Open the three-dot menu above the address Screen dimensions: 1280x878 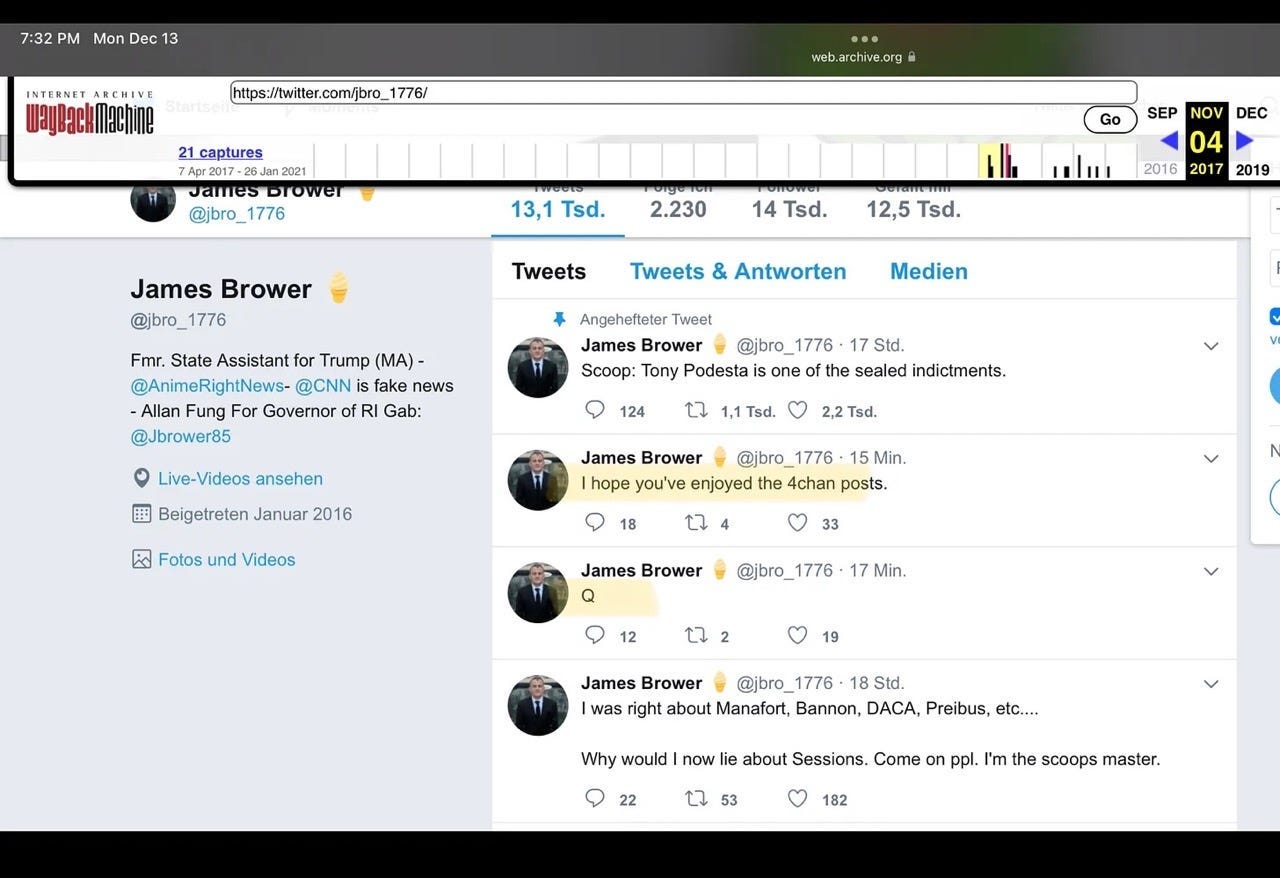pyautogui.click(x=864, y=39)
